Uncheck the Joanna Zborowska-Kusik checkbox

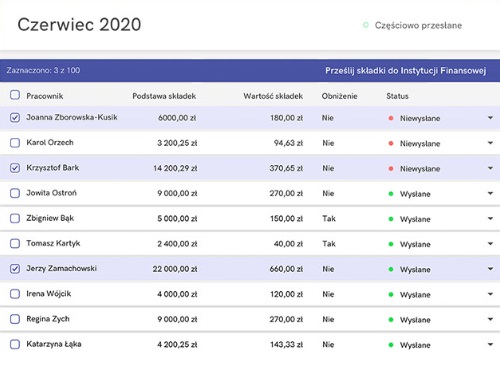[x=15, y=118]
